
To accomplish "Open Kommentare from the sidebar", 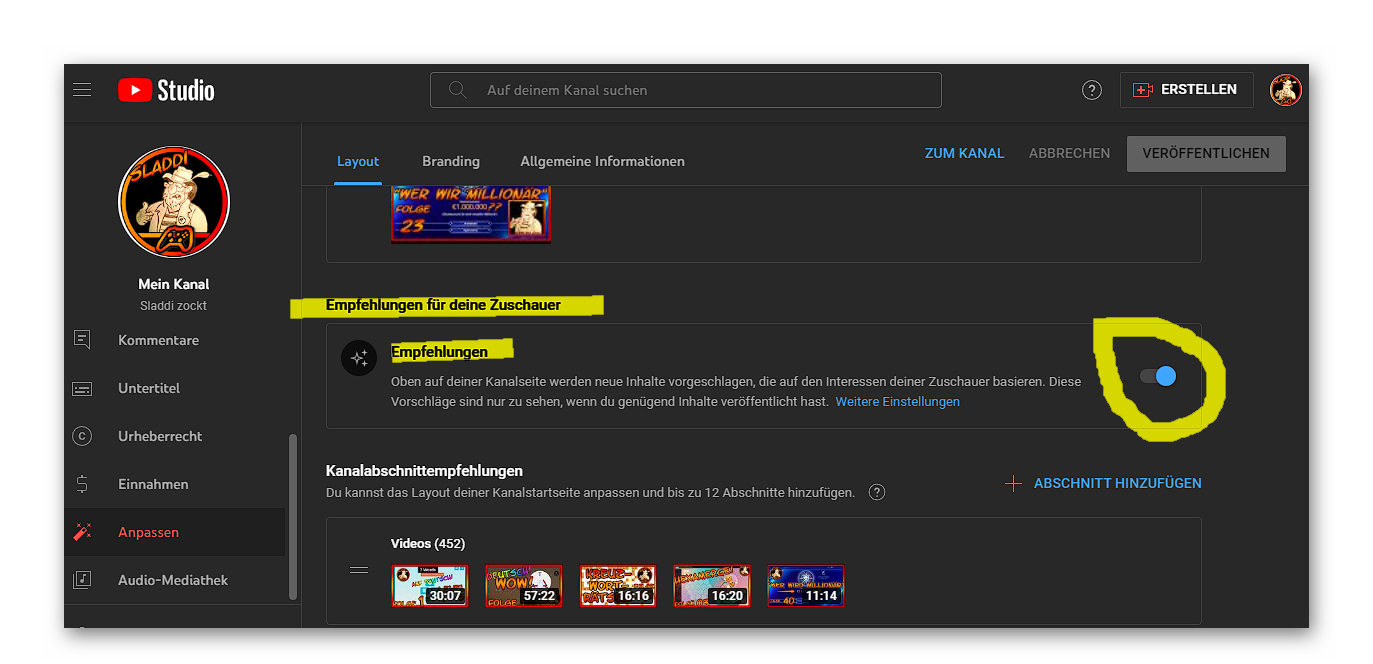I will pyautogui.click(x=158, y=340).
